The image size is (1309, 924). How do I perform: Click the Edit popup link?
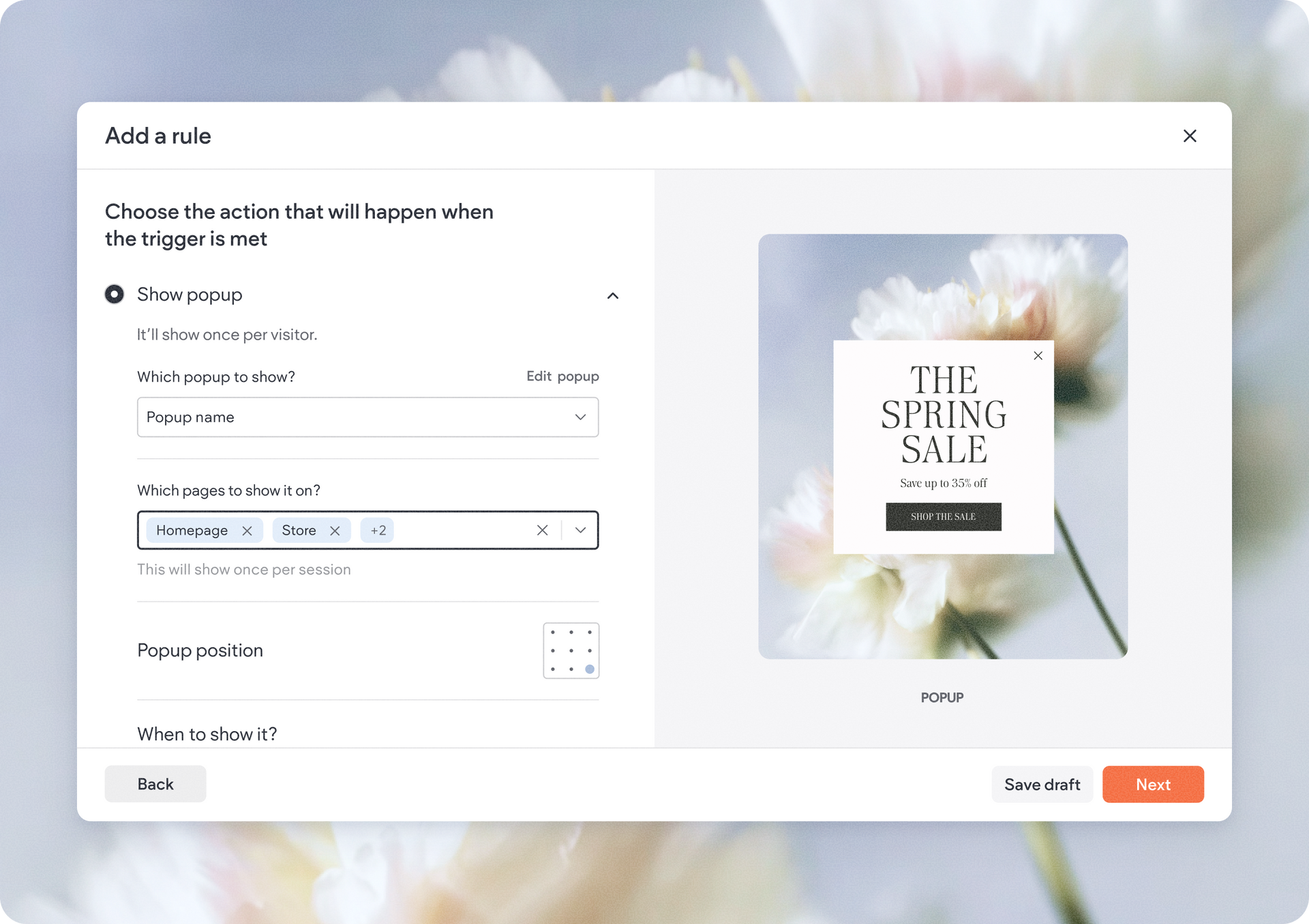(562, 376)
